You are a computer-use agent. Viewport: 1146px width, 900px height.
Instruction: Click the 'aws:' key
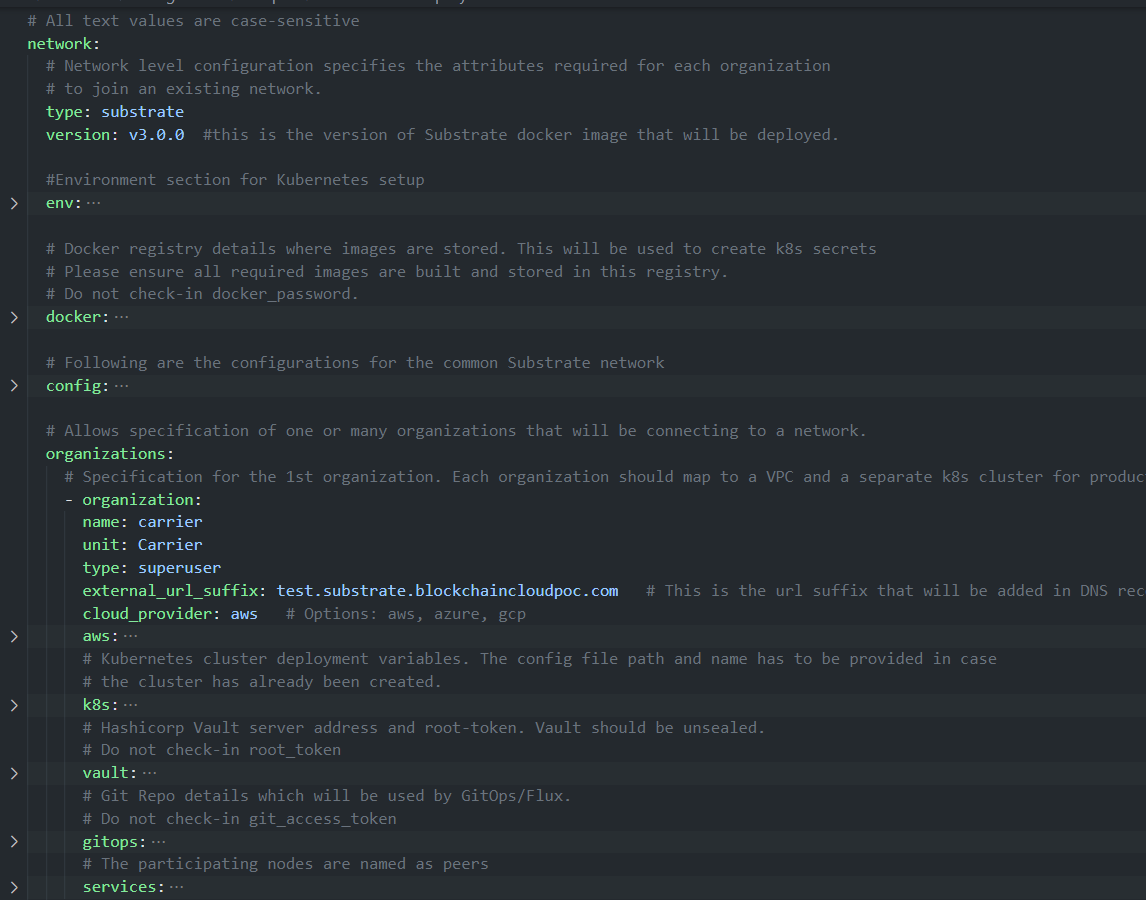point(100,636)
